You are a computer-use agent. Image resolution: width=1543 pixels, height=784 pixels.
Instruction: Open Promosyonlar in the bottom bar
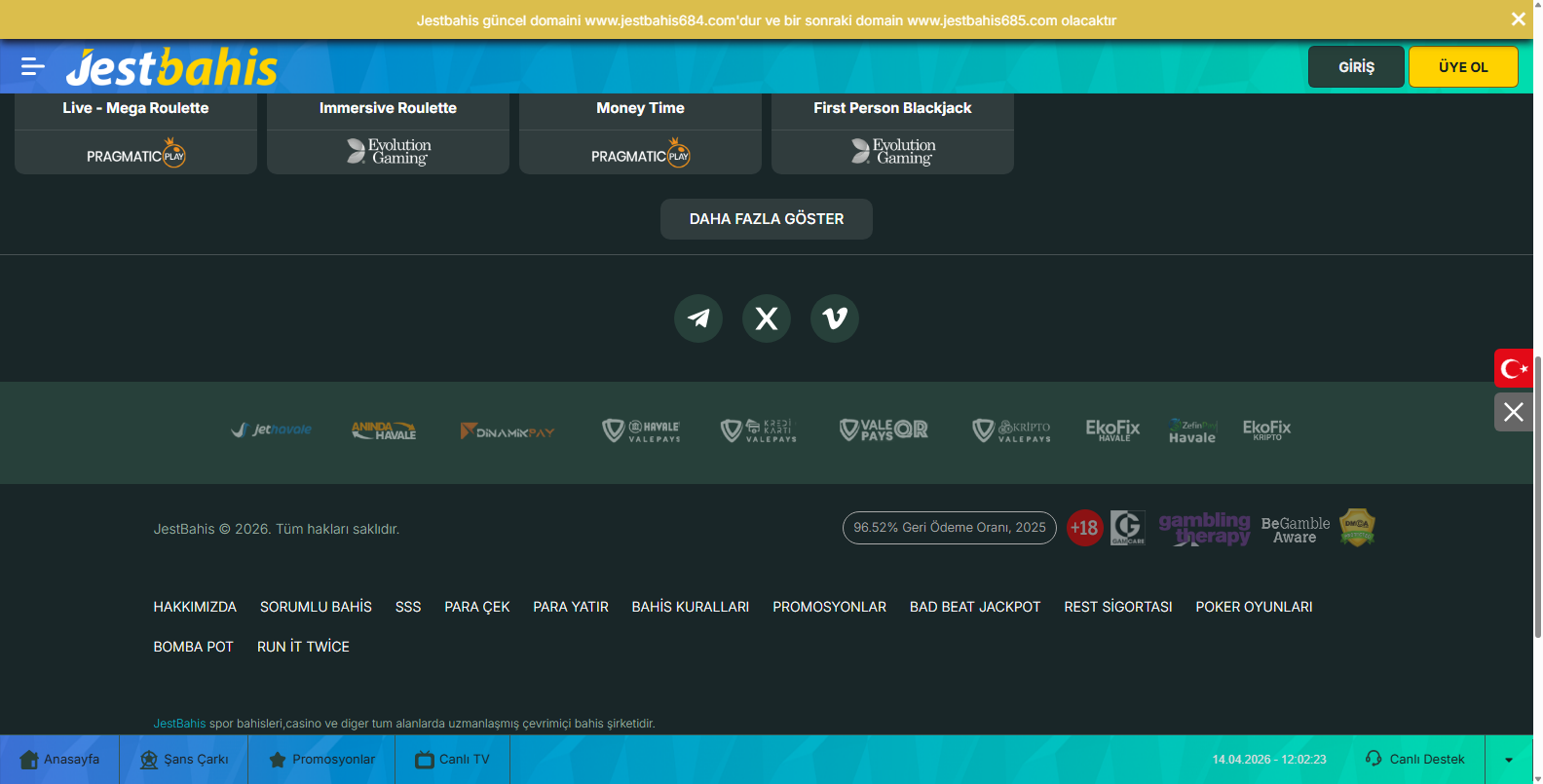(x=321, y=760)
